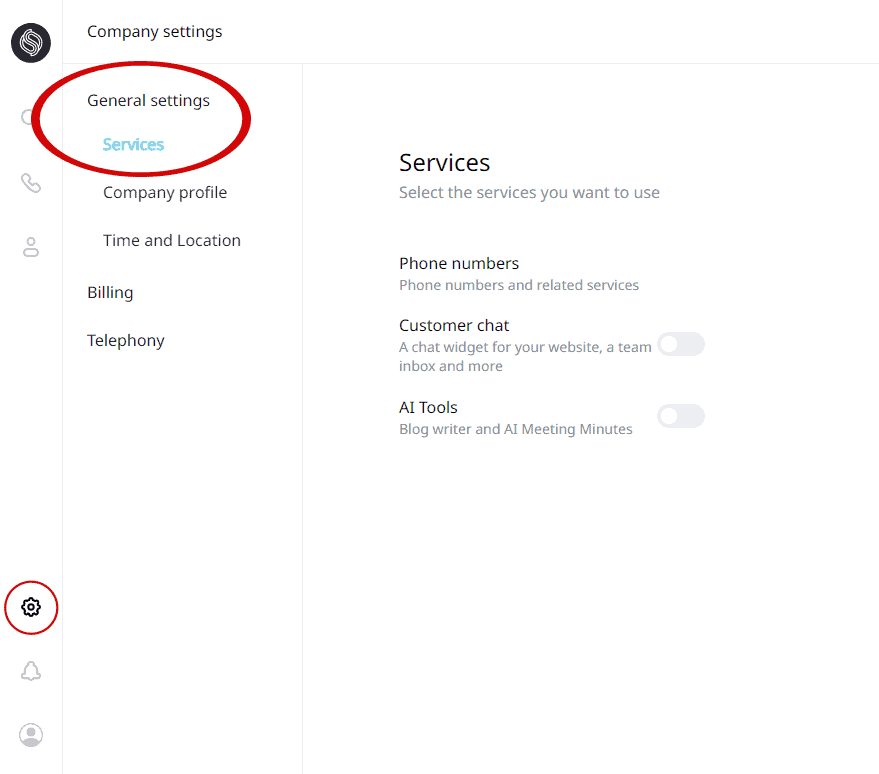879x774 pixels.
Task: Click the AI Tools service label
Action: click(x=428, y=407)
